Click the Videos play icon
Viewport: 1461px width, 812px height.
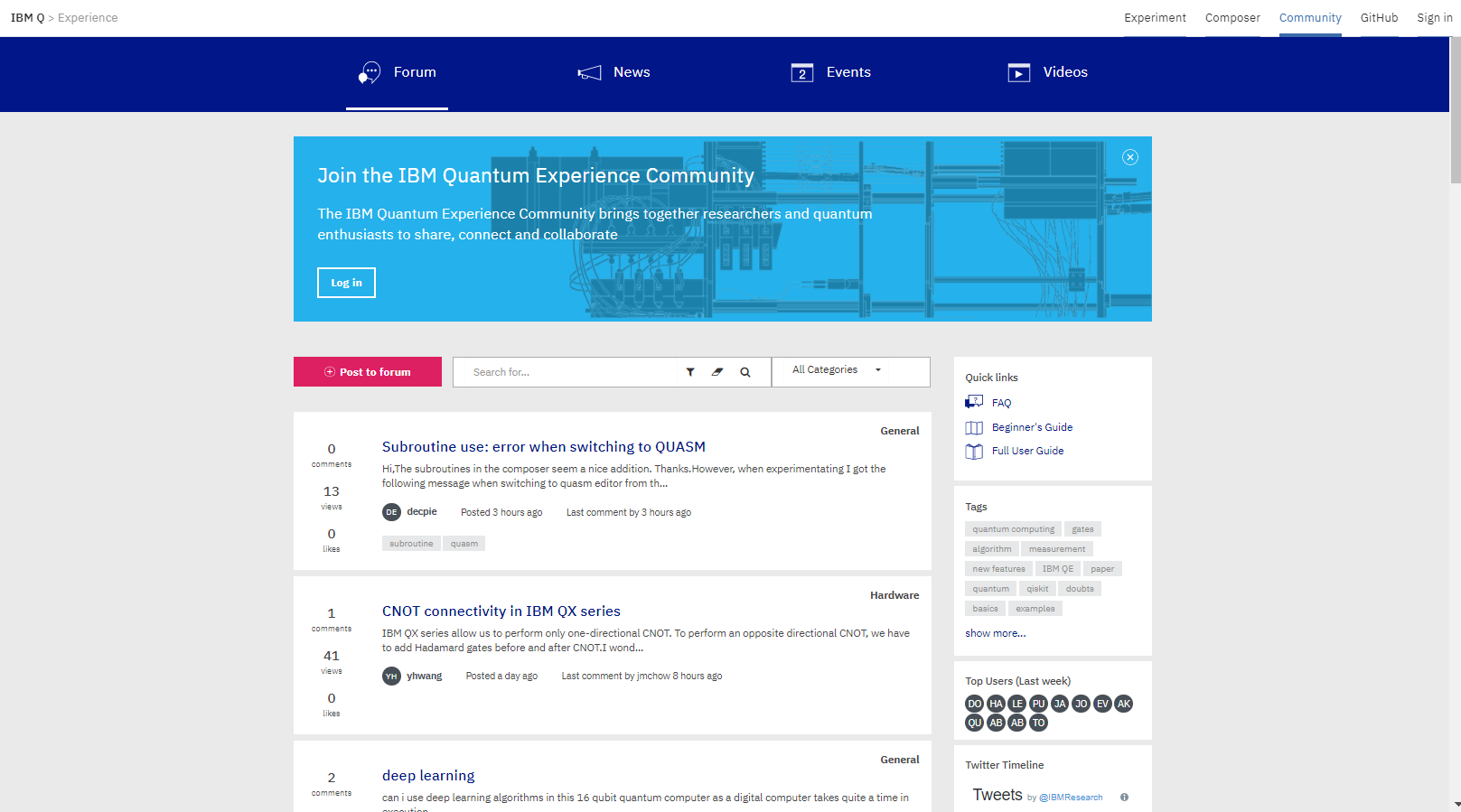1019,73
